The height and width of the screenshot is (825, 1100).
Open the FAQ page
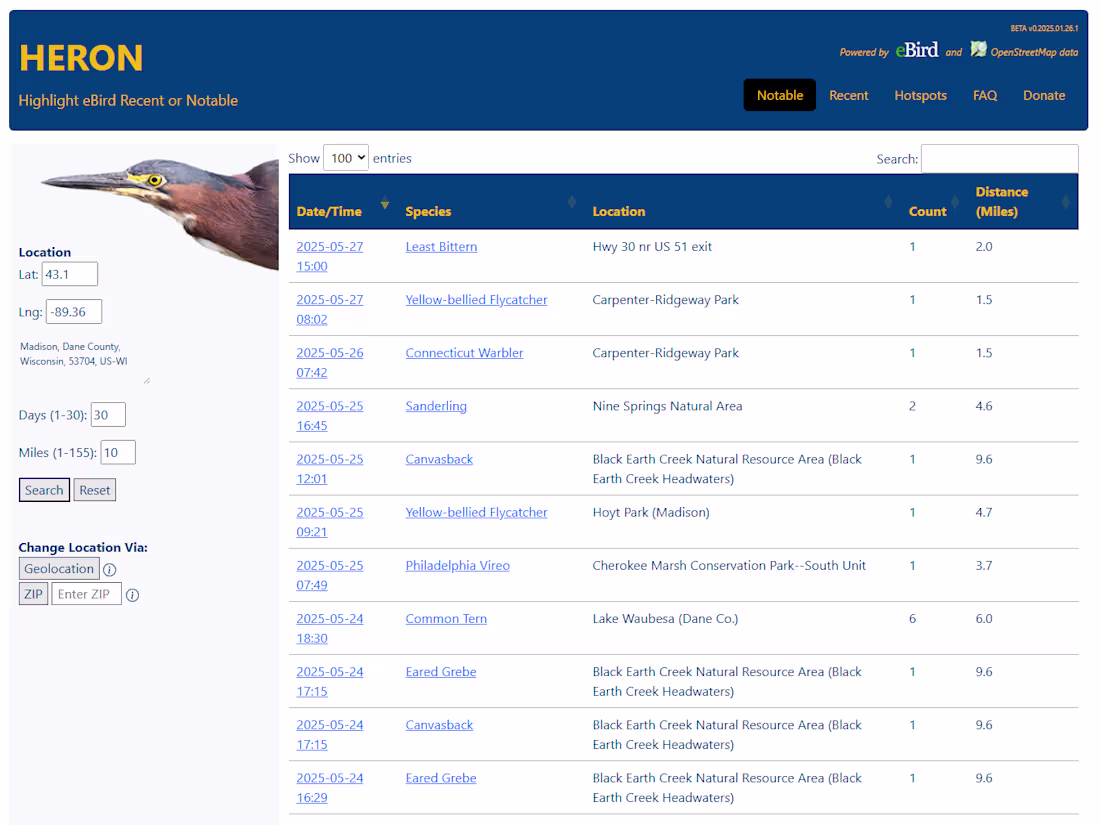click(985, 95)
